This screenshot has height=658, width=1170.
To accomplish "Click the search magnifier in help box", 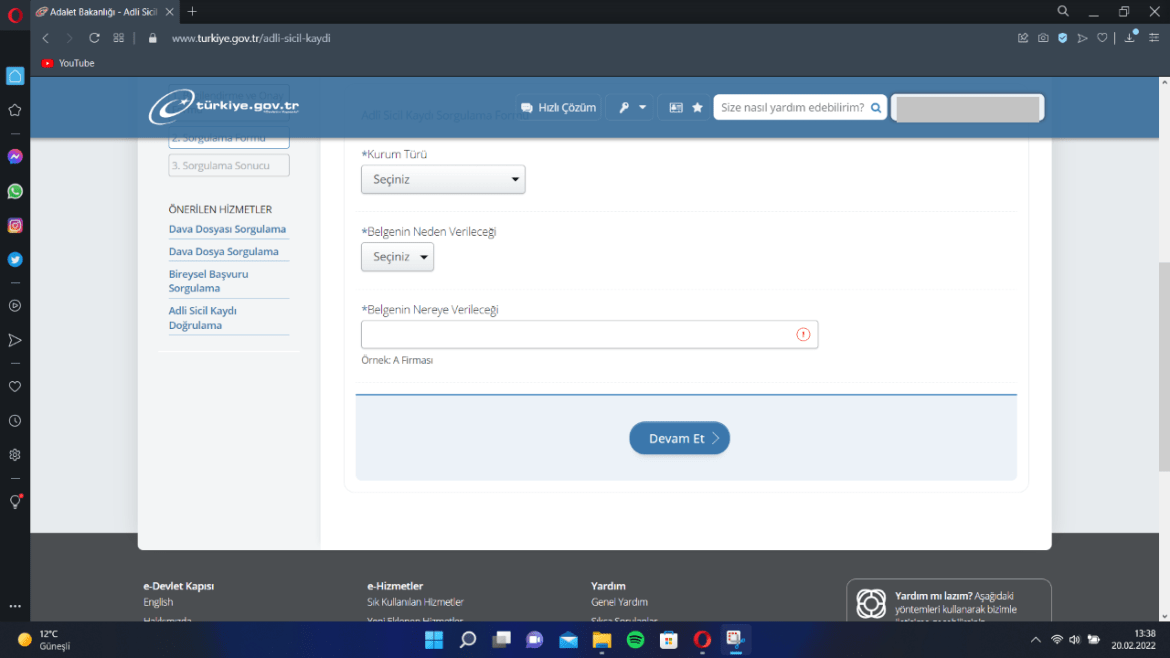I will pyautogui.click(x=876, y=108).
